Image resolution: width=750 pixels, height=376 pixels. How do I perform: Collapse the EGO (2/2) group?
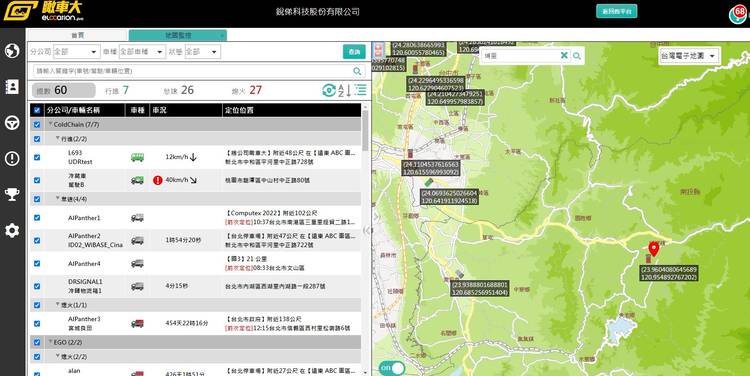[x=50, y=343]
